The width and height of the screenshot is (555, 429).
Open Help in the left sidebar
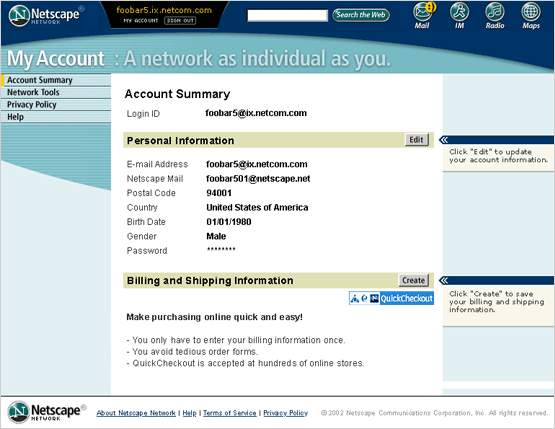tap(16, 117)
